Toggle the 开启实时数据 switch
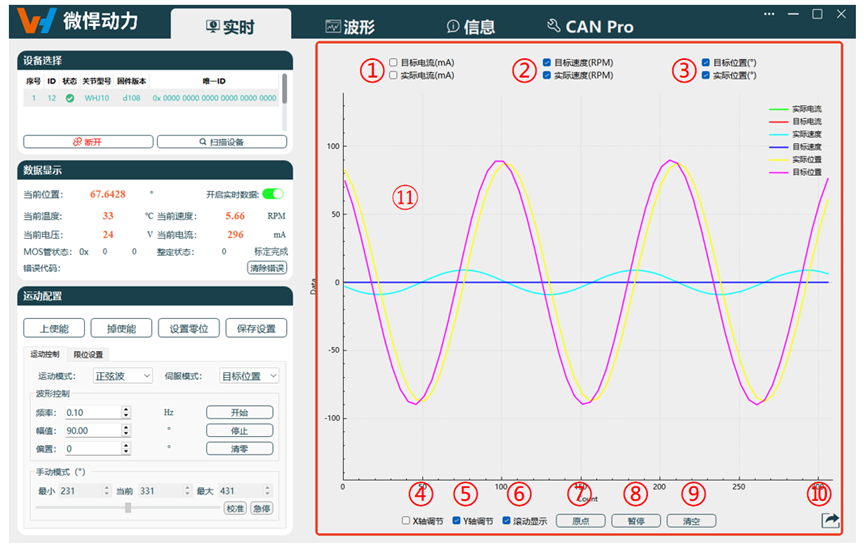This screenshot has width=864, height=547. 272,194
